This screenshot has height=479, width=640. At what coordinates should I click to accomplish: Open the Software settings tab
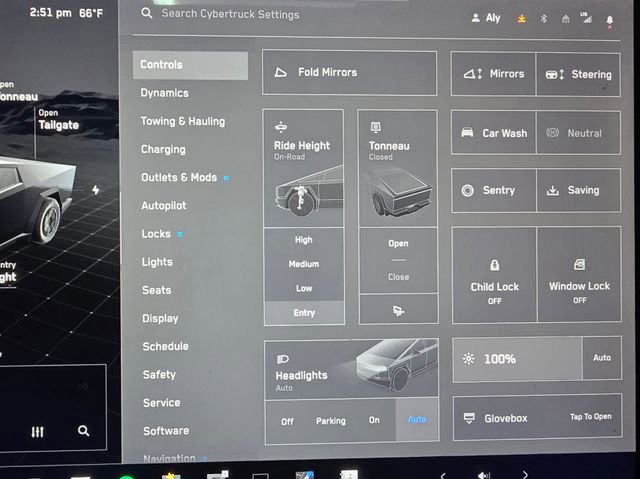pos(166,431)
